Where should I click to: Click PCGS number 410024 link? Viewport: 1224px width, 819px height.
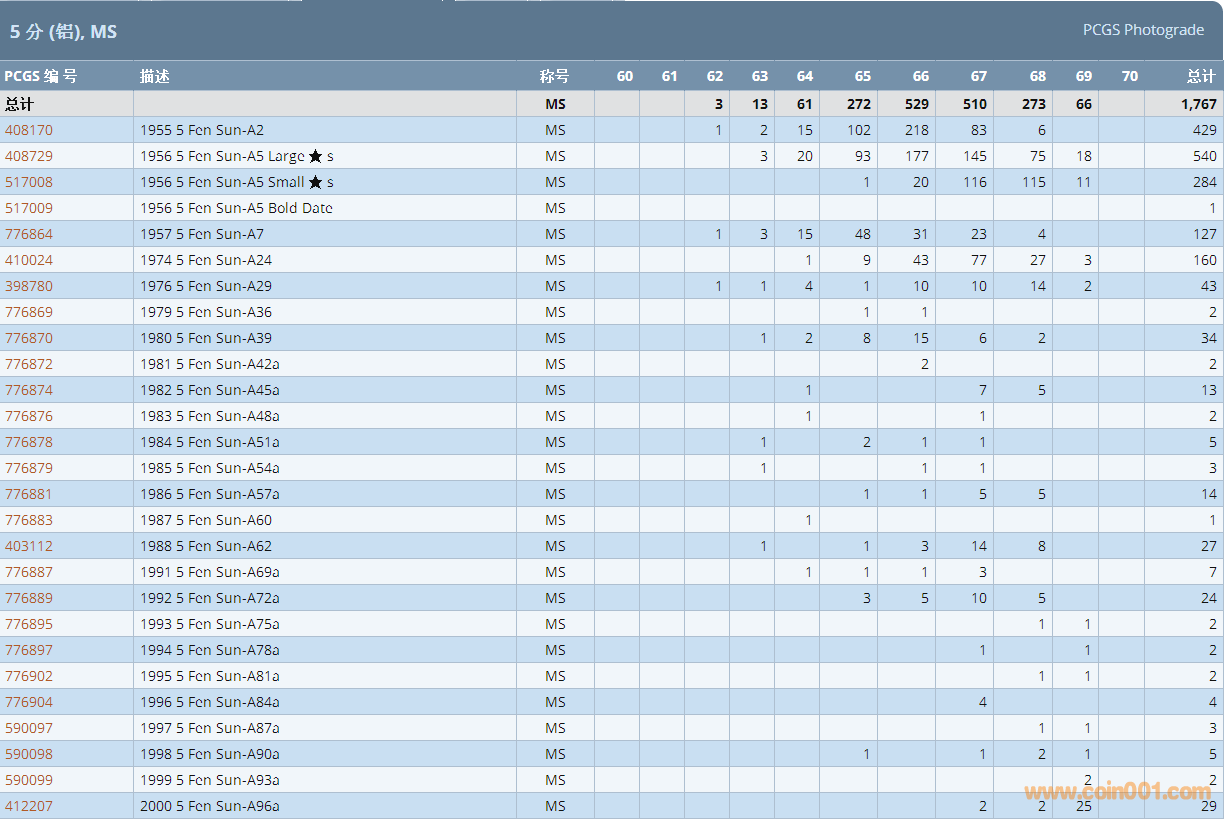tap(29, 260)
